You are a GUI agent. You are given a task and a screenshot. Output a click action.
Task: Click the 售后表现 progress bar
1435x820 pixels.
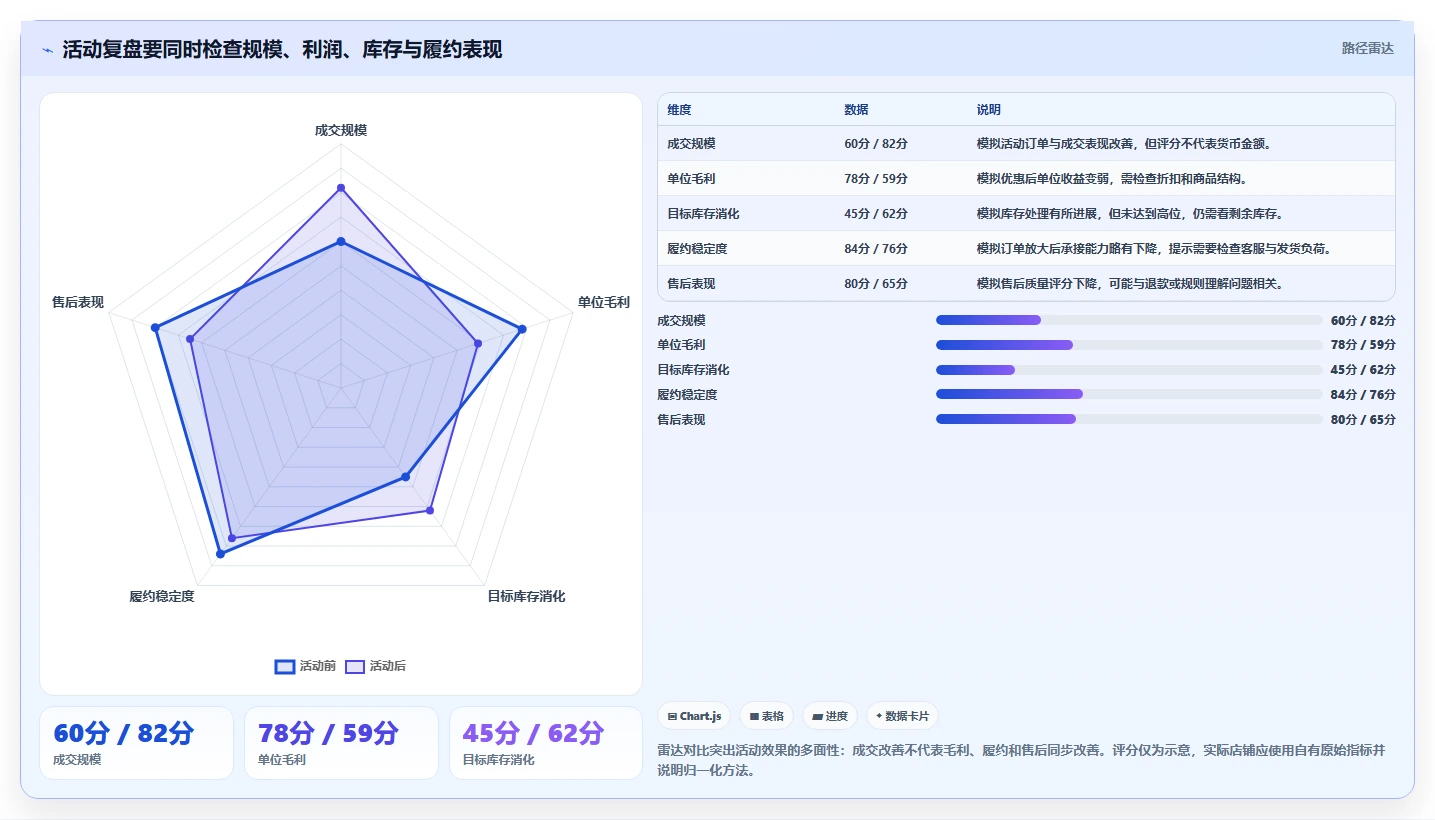pos(1129,420)
